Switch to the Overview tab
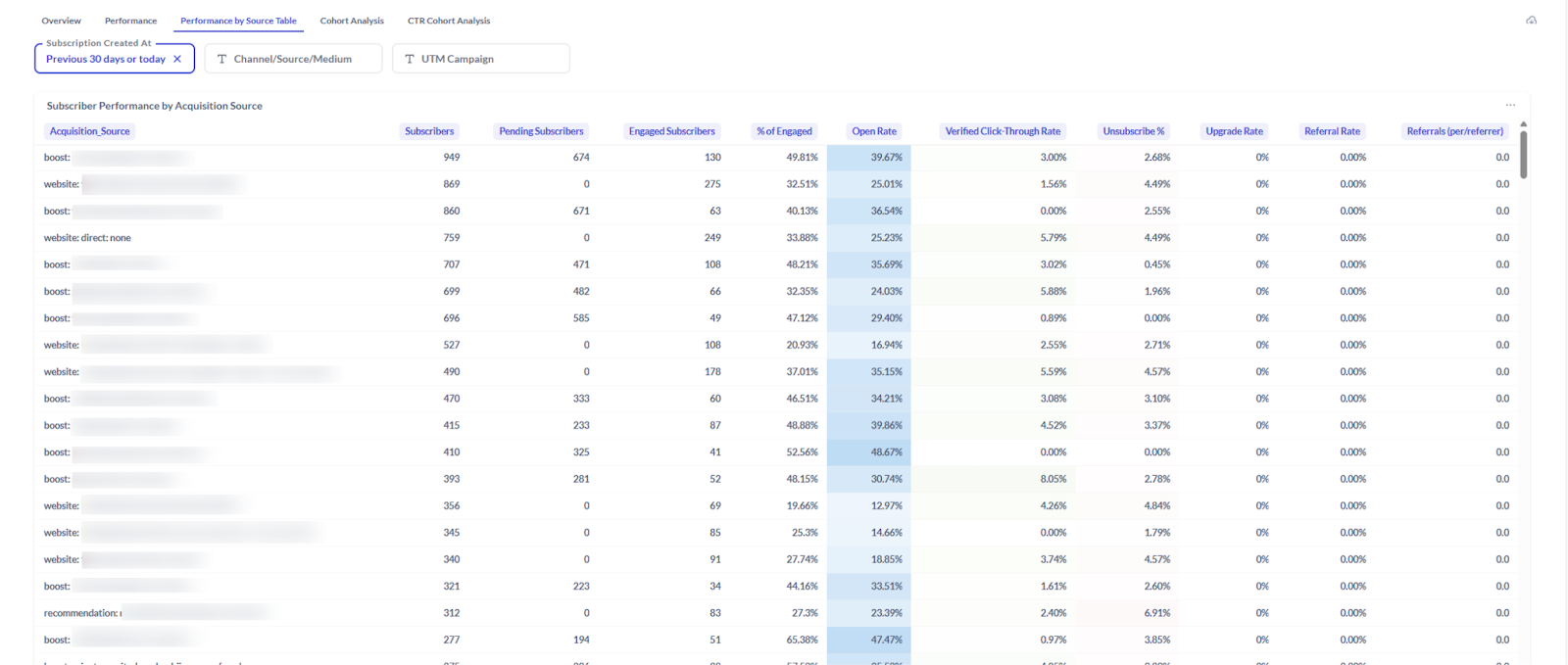The width and height of the screenshot is (1568, 665). (61, 21)
